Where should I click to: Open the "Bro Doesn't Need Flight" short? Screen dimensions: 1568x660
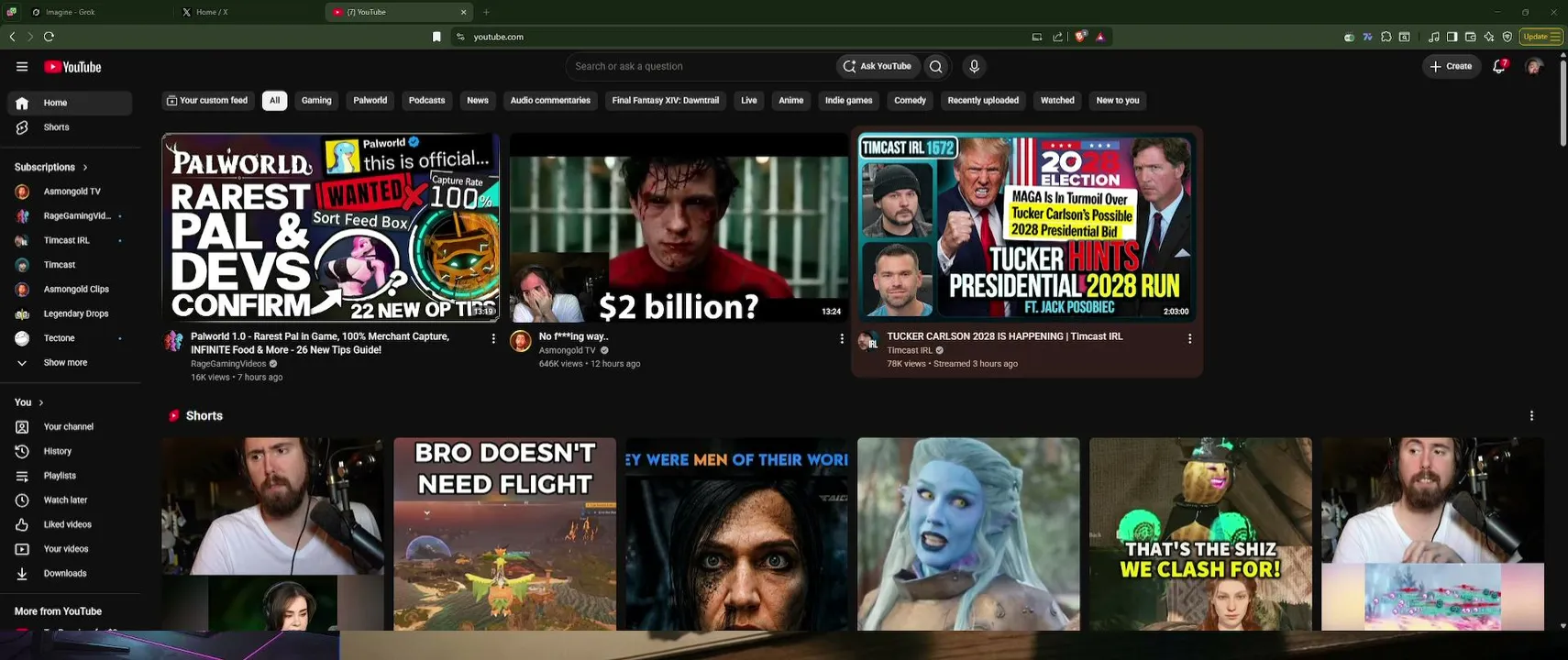pos(505,533)
